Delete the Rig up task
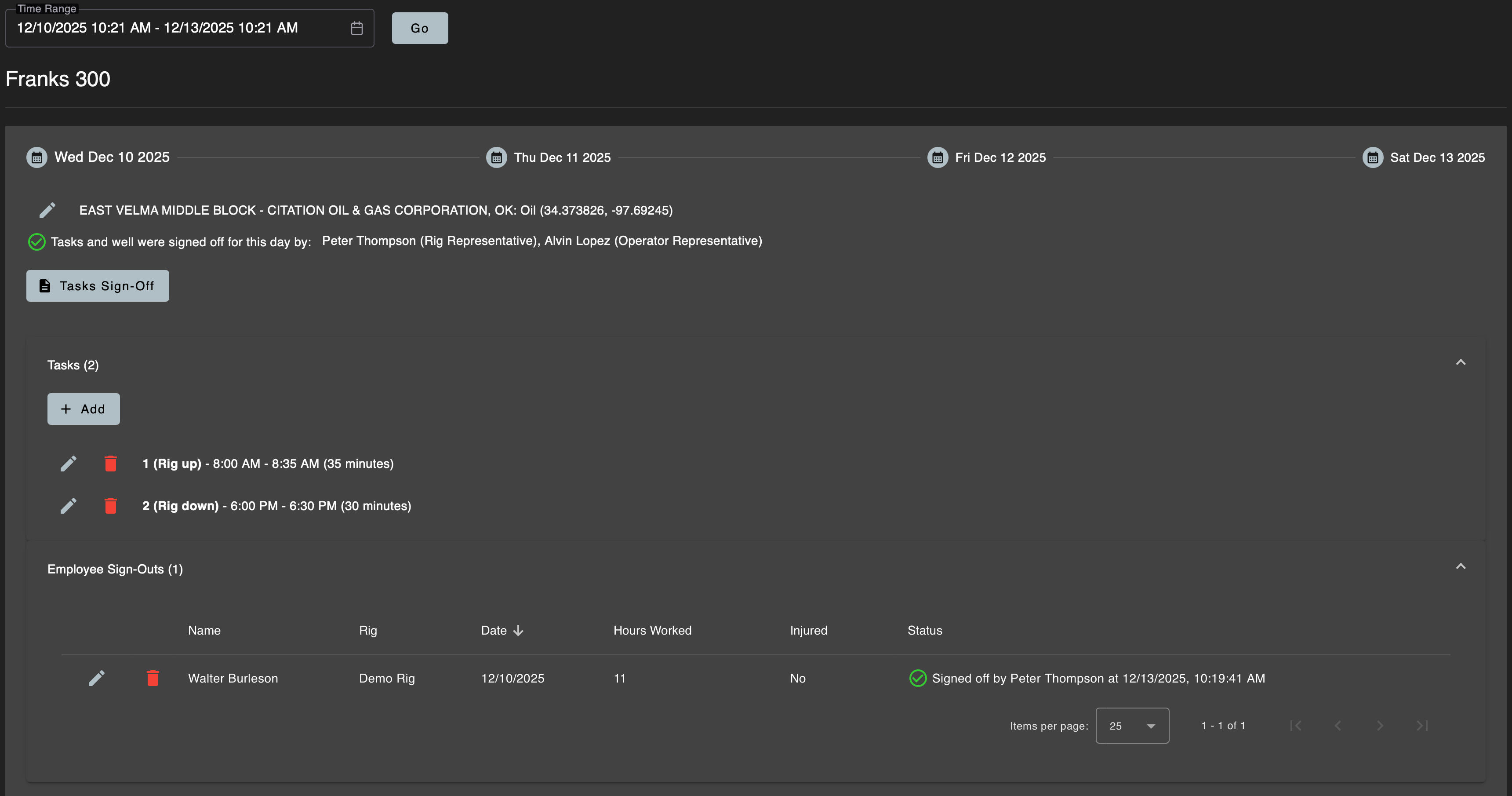The image size is (1512, 796). [110, 464]
